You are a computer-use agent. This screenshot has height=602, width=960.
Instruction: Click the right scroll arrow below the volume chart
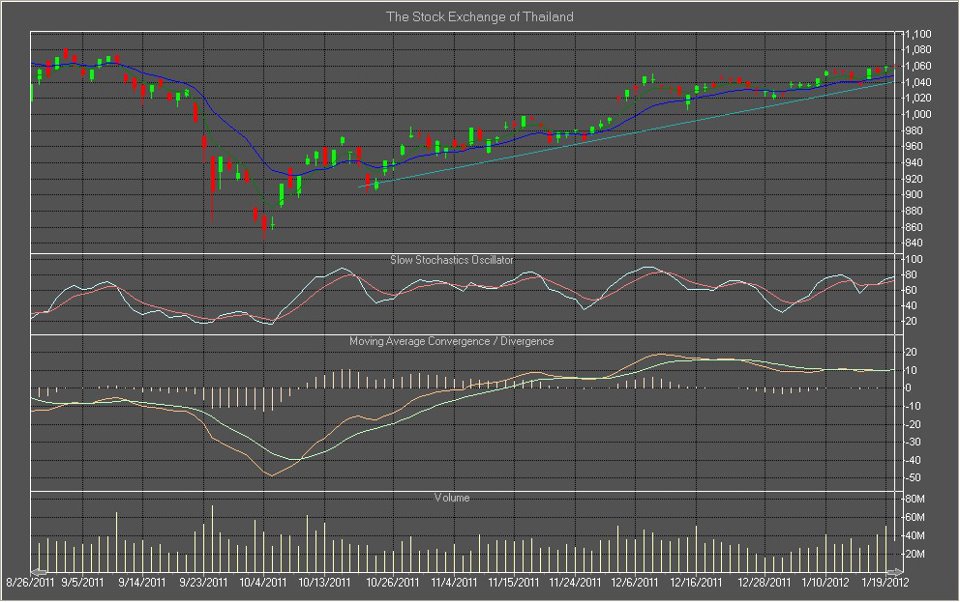pos(894,571)
